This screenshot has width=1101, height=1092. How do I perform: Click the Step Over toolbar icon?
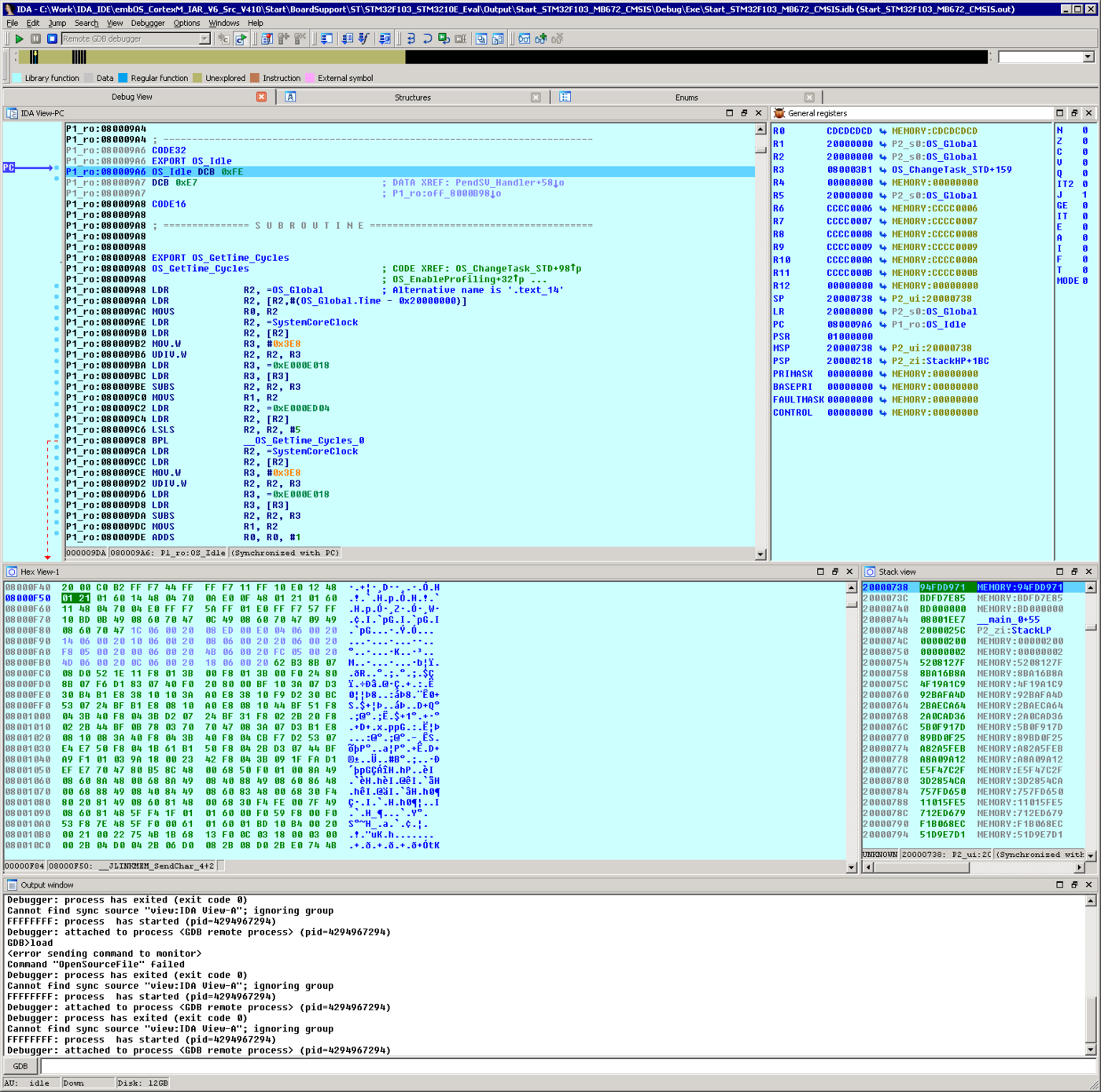tap(427, 39)
